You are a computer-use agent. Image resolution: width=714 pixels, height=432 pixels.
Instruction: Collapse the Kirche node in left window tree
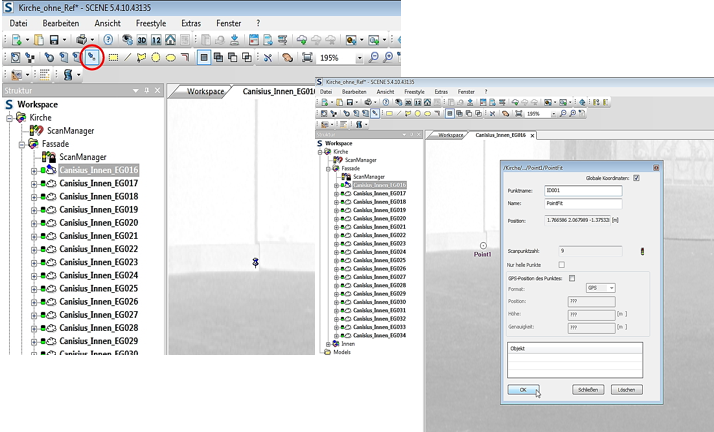point(9,118)
